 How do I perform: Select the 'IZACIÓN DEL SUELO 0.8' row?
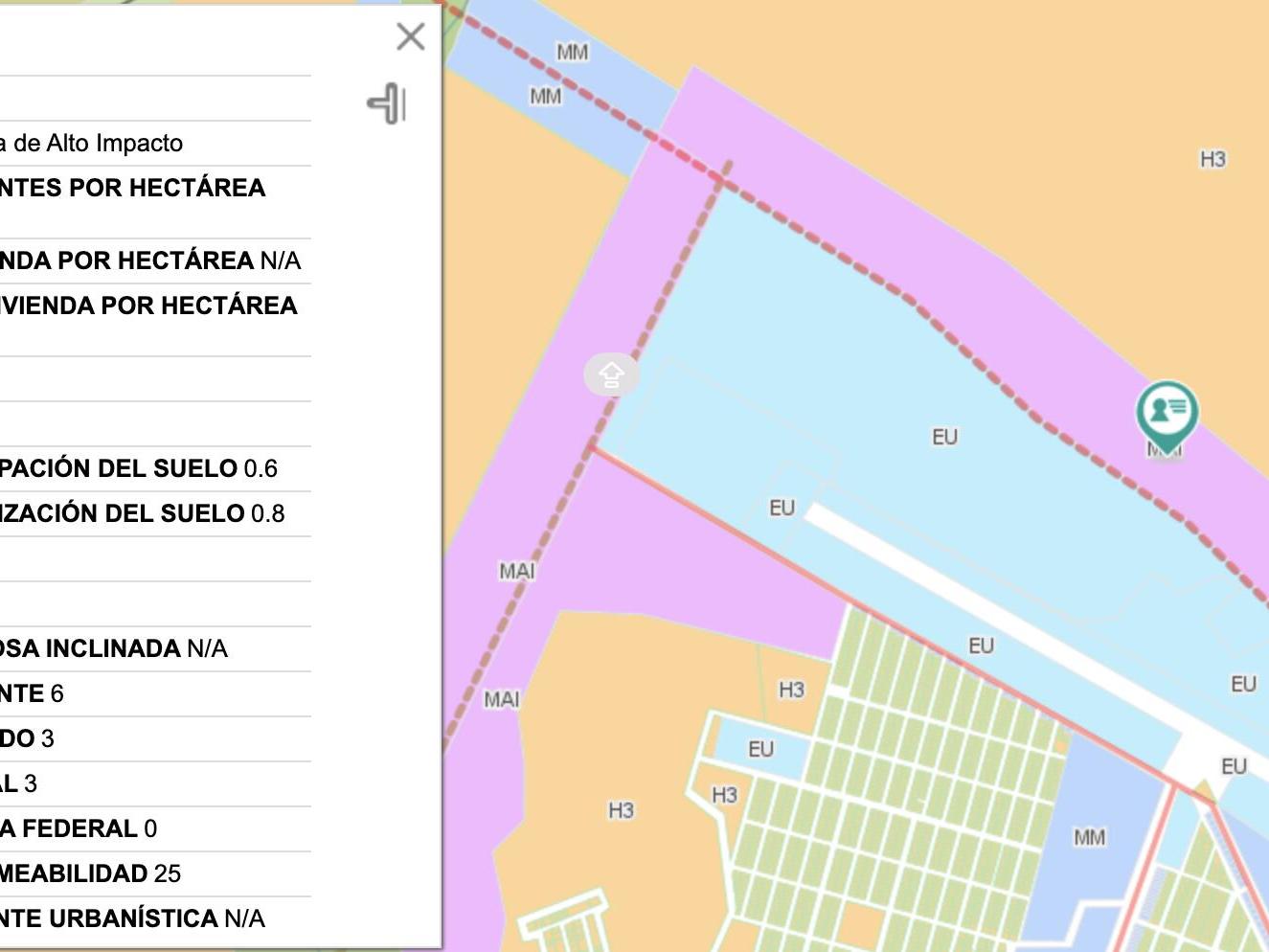coord(143,513)
